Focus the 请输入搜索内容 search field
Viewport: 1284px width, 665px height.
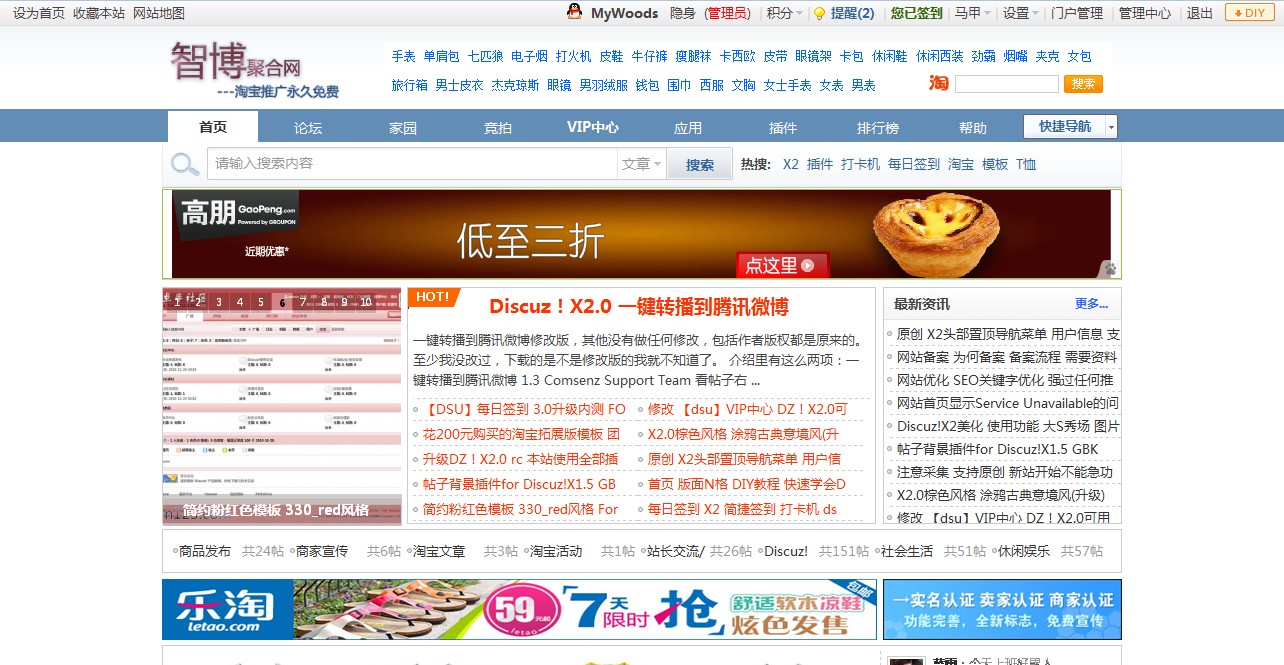tap(412, 164)
